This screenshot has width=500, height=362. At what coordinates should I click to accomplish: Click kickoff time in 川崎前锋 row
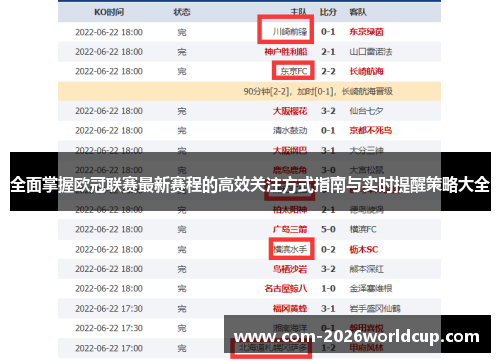(x=109, y=32)
